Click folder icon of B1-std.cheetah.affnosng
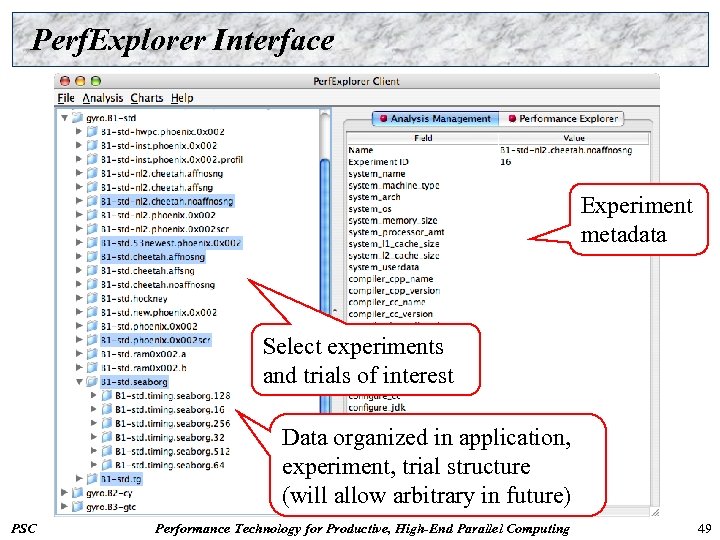This screenshot has height=540, width=720. (92, 257)
